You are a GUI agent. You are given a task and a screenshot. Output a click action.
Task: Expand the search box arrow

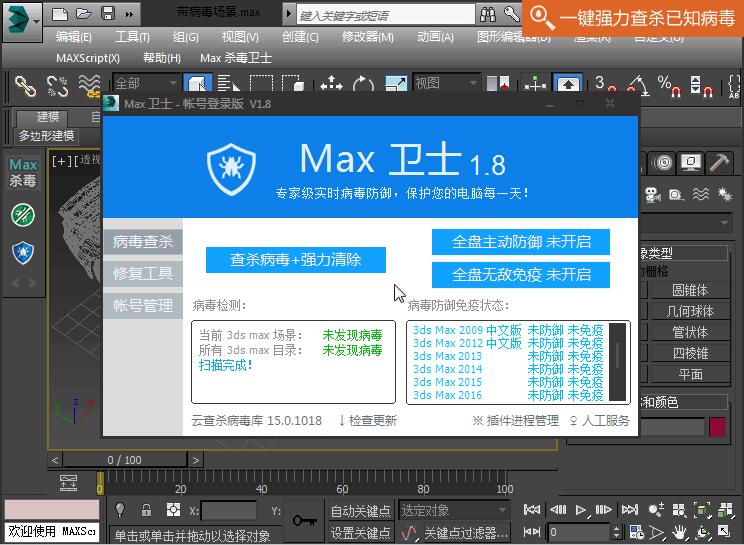[x=288, y=14]
